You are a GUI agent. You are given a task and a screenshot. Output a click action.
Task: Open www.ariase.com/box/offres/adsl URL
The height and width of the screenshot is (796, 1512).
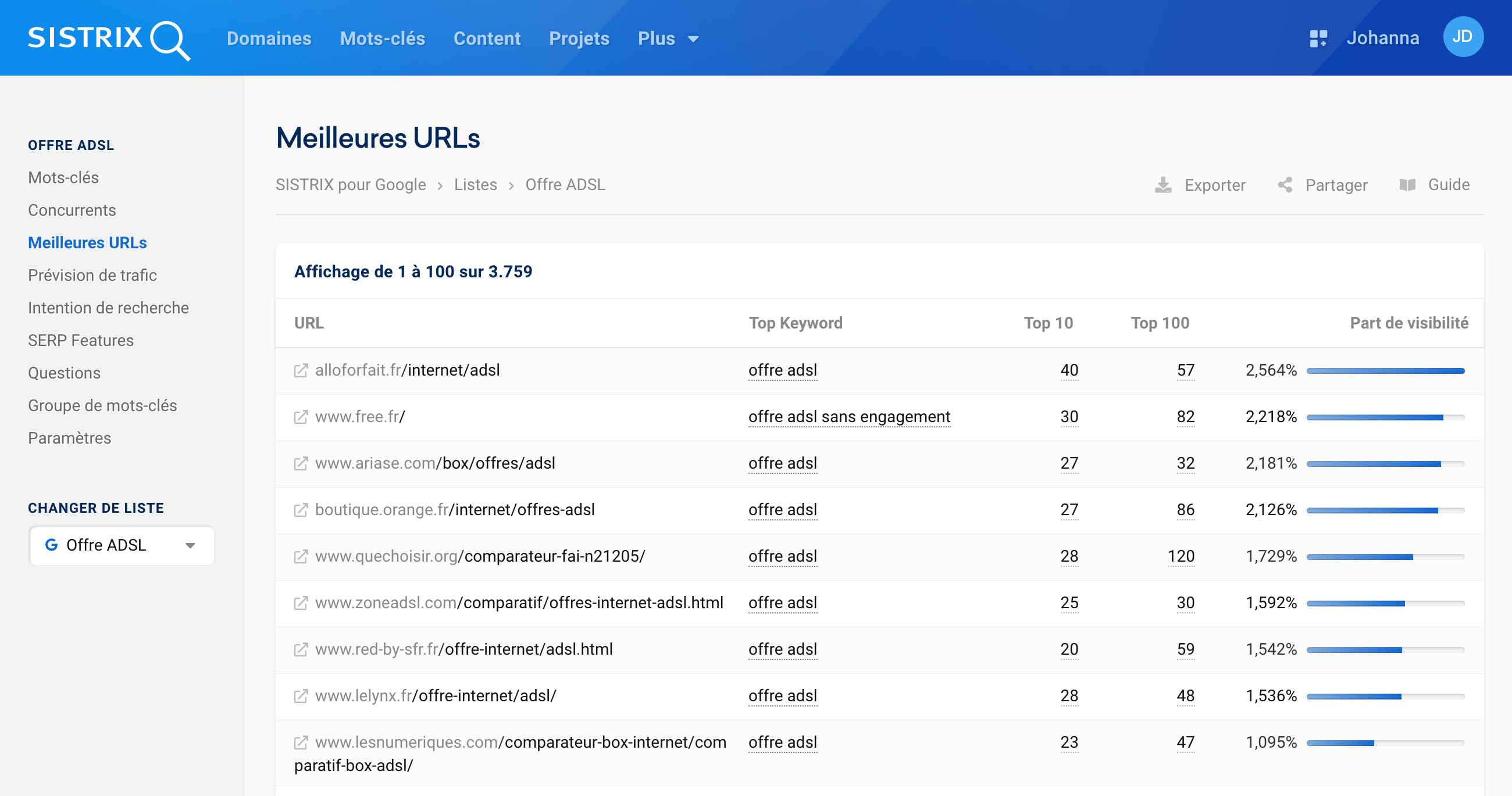pos(435,463)
